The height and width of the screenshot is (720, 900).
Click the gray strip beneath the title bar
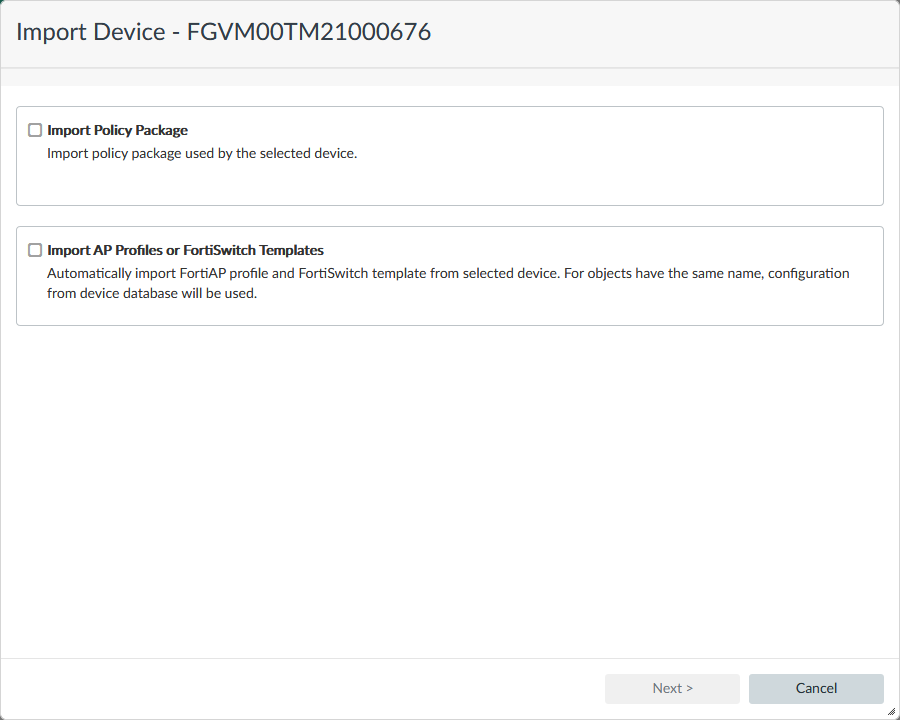click(x=450, y=77)
